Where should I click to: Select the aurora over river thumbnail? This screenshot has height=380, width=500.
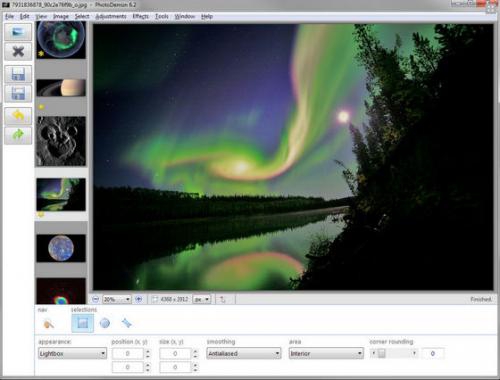(x=61, y=194)
